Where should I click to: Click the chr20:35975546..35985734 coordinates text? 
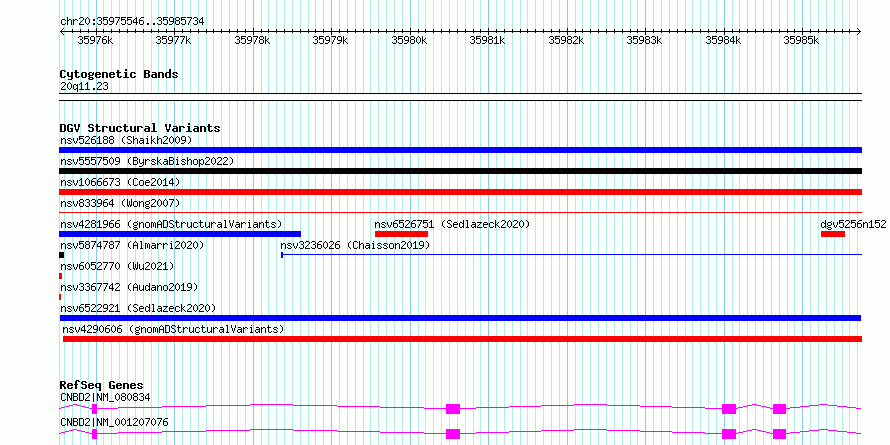132,22
